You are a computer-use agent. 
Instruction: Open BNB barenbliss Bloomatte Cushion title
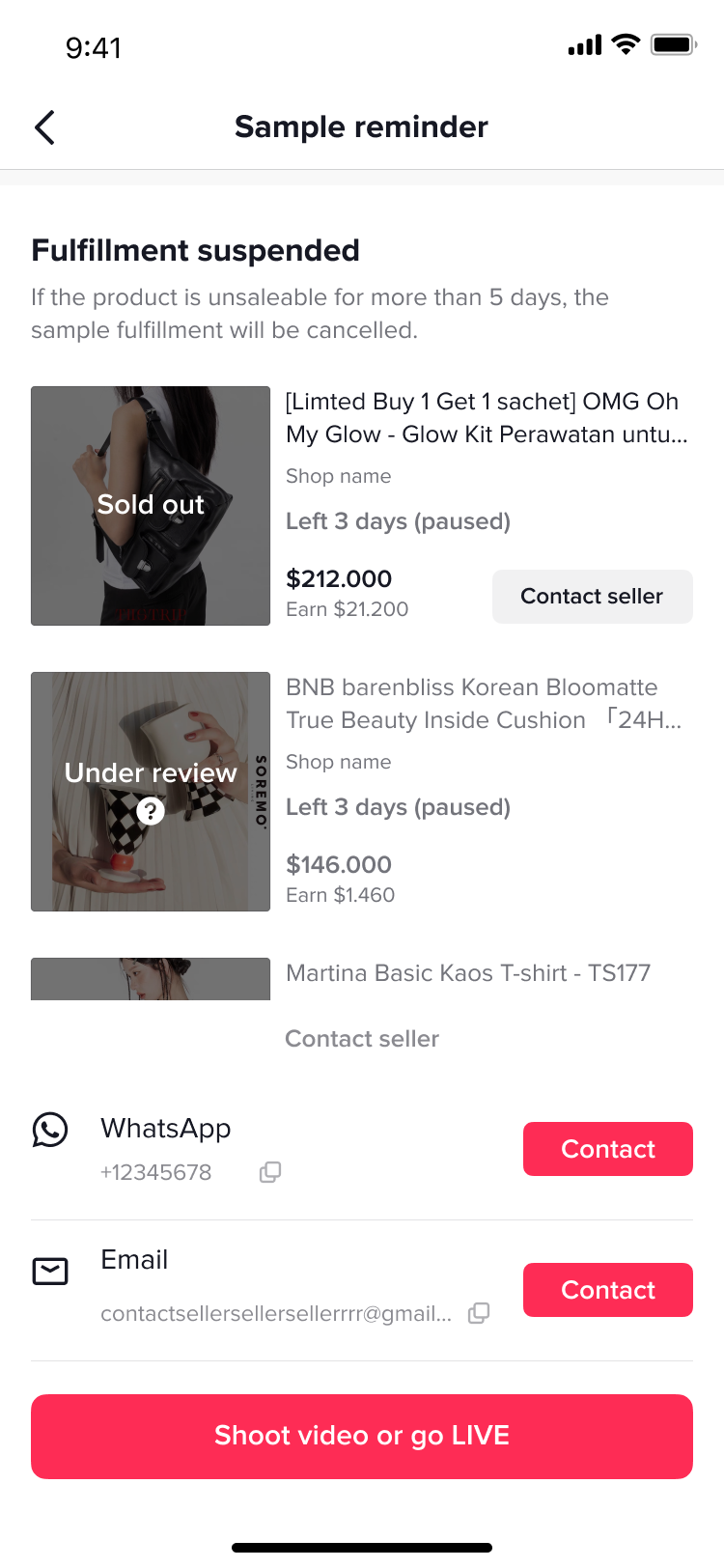483,704
